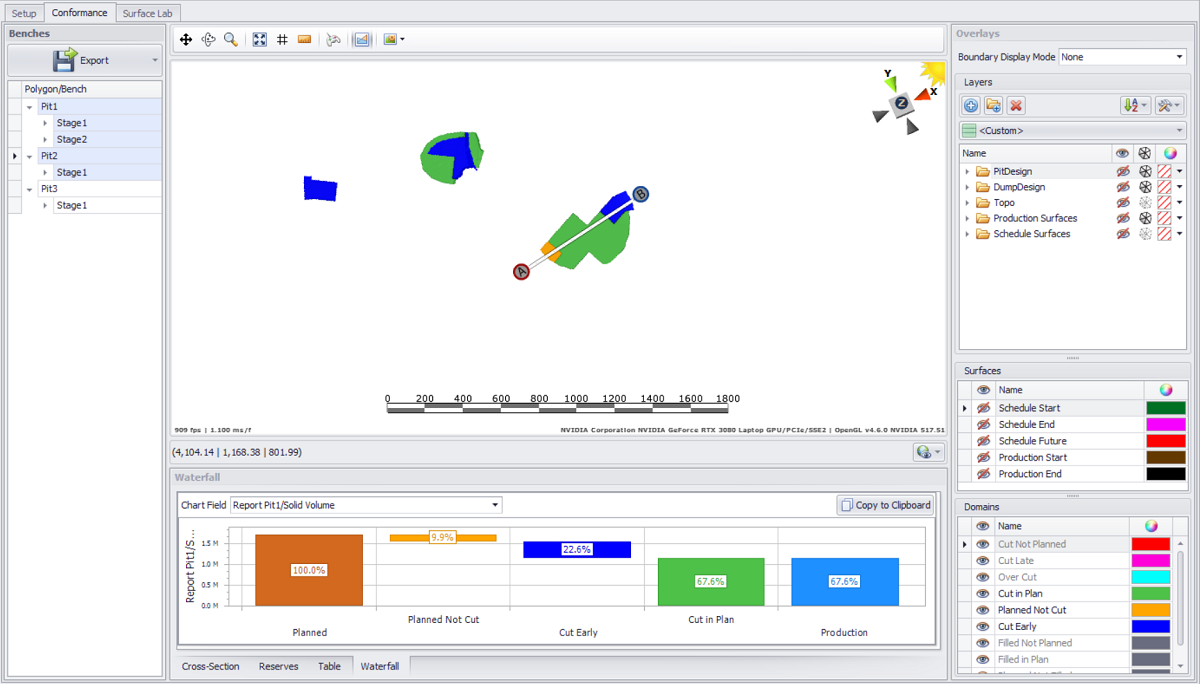Toggle wireframe for Topo layer
This screenshot has height=684, width=1200.
click(1145, 203)
